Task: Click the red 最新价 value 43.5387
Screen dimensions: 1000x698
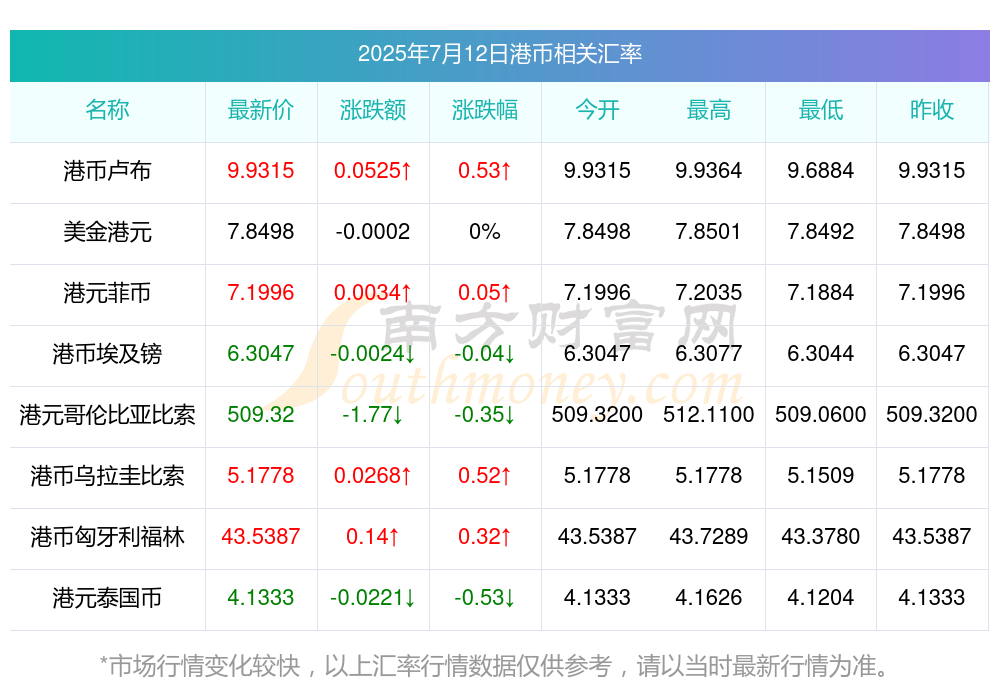Action: tap(261, 536)
